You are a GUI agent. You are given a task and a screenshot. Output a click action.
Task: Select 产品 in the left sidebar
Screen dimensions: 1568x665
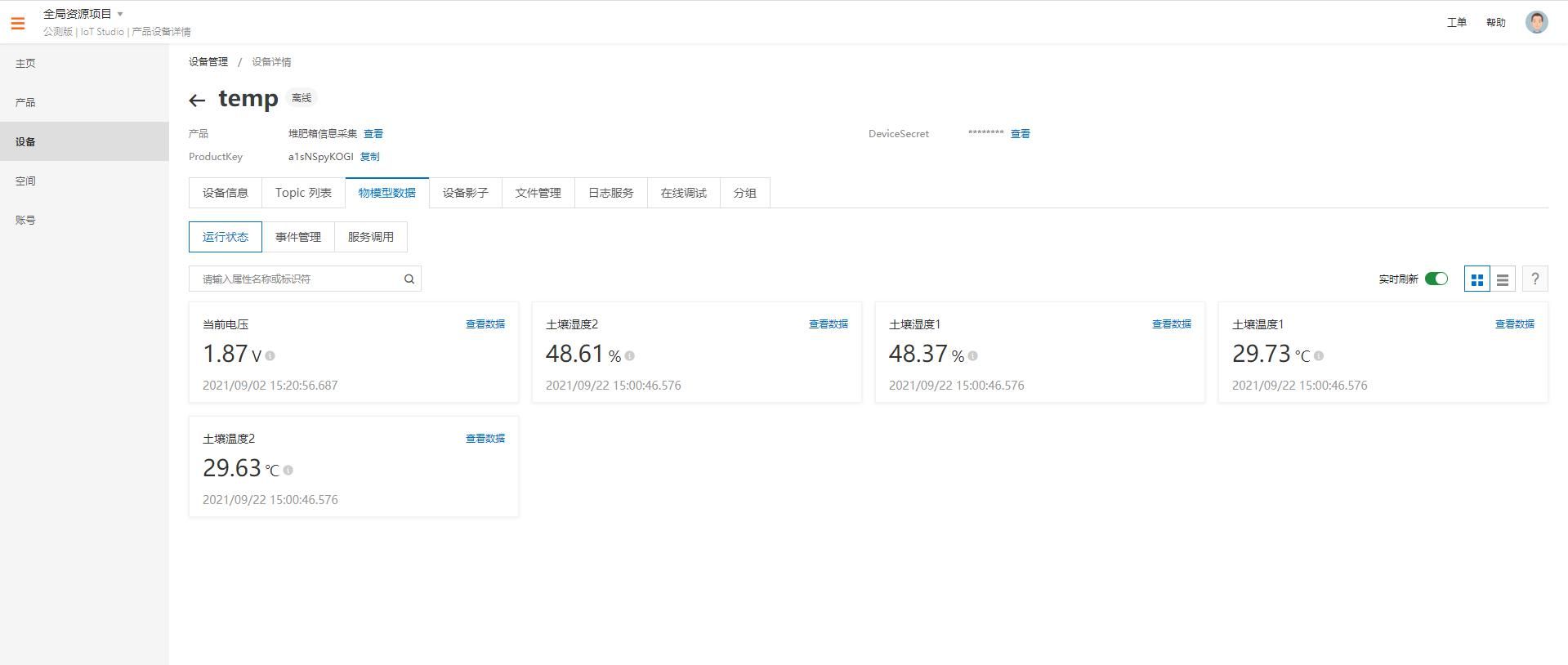(25, 102)
